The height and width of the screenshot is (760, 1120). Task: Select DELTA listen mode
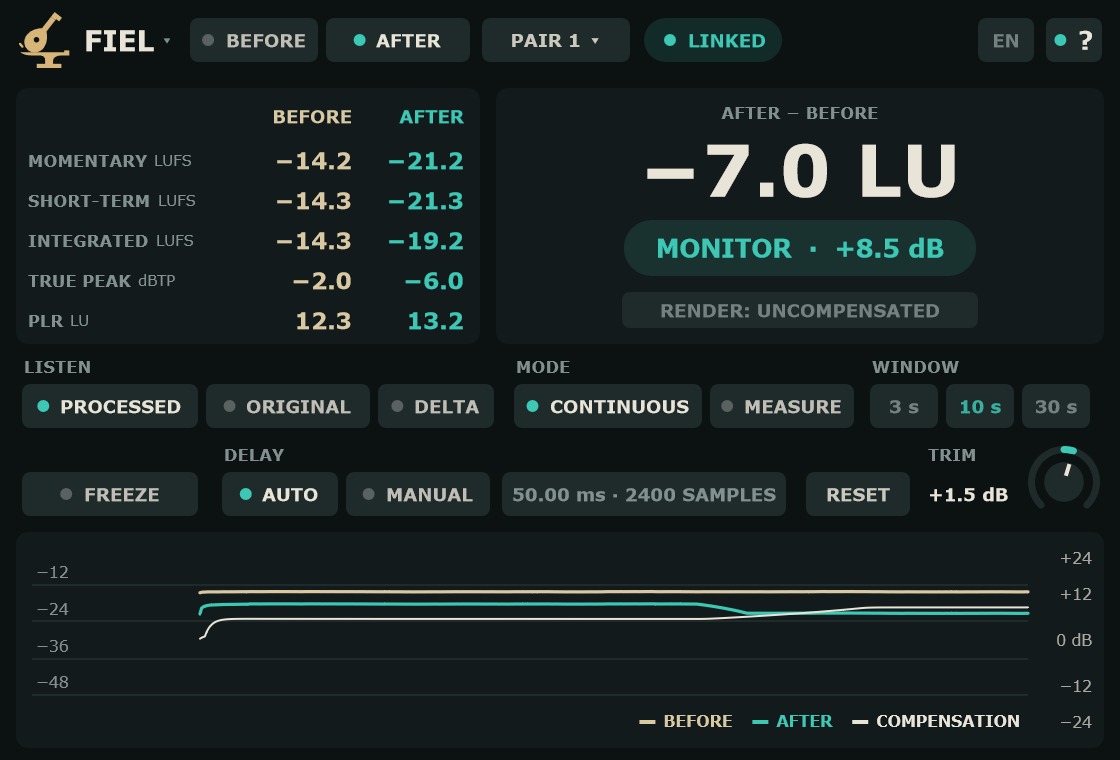436,406
